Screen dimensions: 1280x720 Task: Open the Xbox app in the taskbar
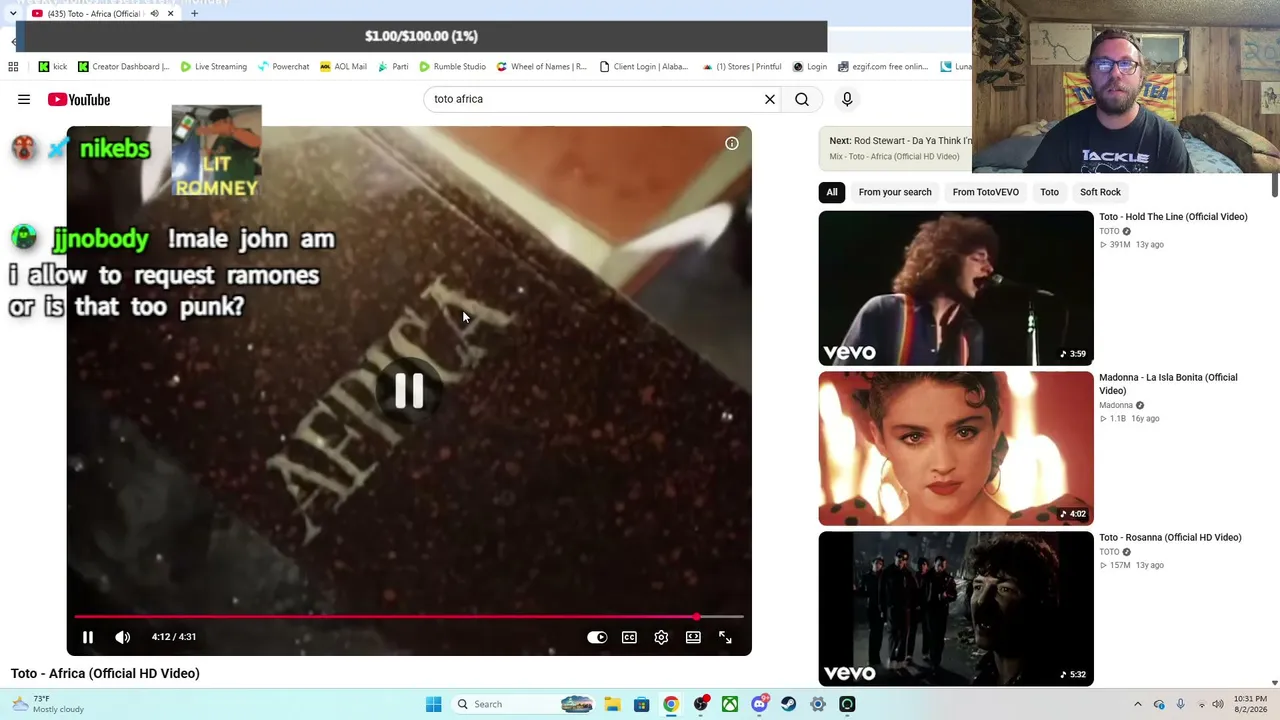(730, 704)
